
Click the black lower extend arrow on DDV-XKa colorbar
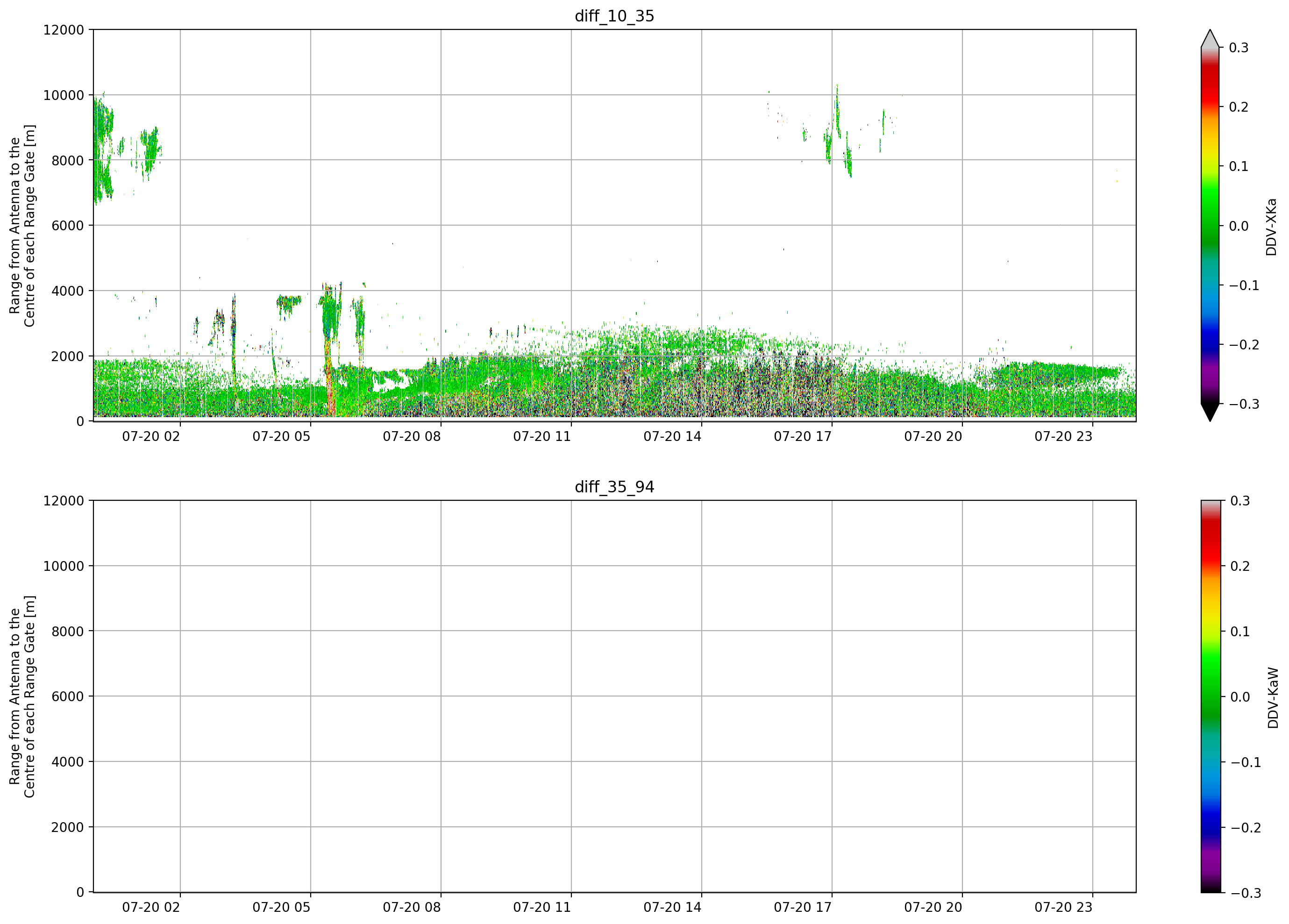point(1210,412)
